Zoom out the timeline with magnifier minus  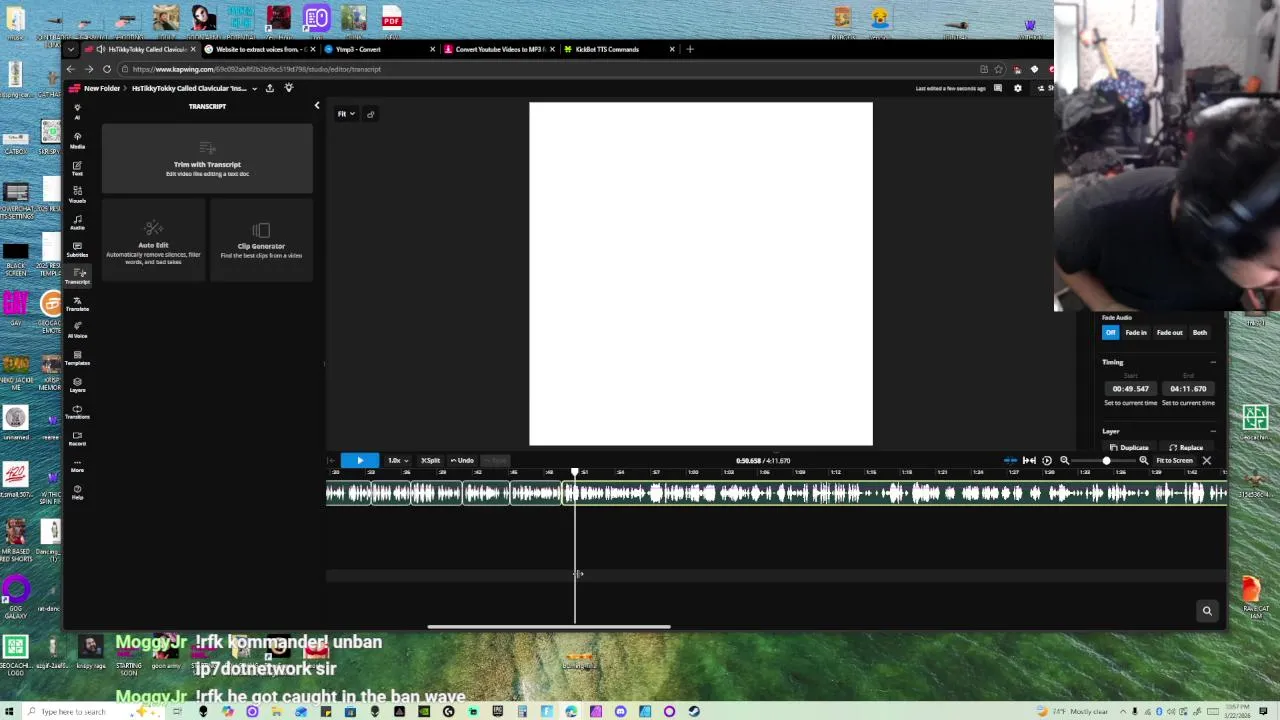[x=1064, y=460]
